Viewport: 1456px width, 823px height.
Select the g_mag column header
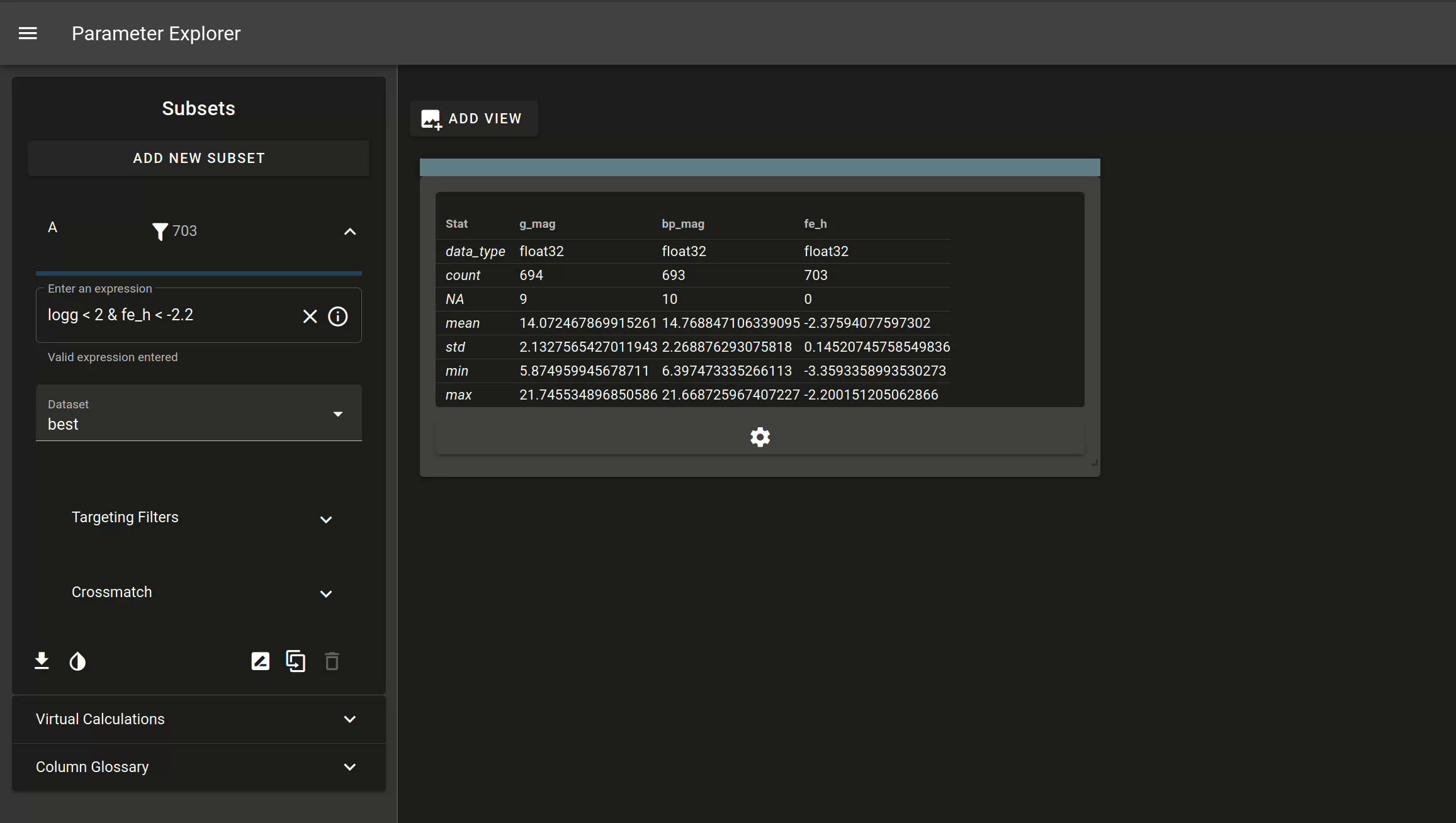pyautogui.click(x=537, y=224)
